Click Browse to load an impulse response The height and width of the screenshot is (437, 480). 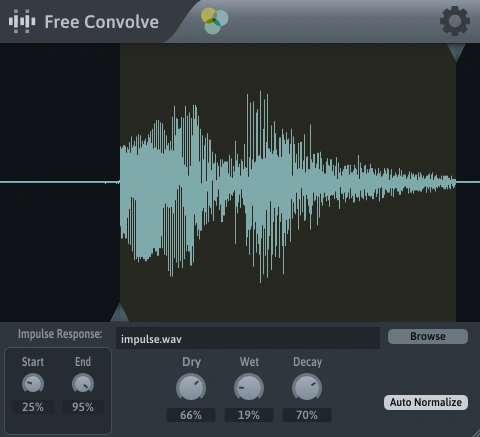point(428,336)
